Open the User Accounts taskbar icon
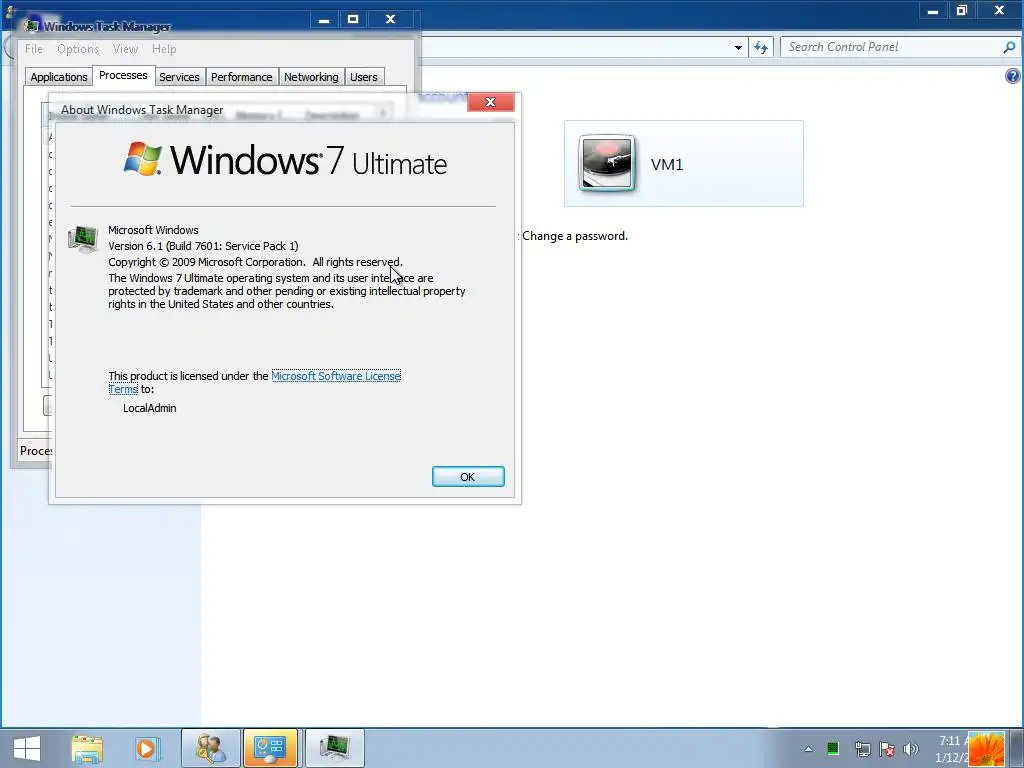 coord(211,748)
